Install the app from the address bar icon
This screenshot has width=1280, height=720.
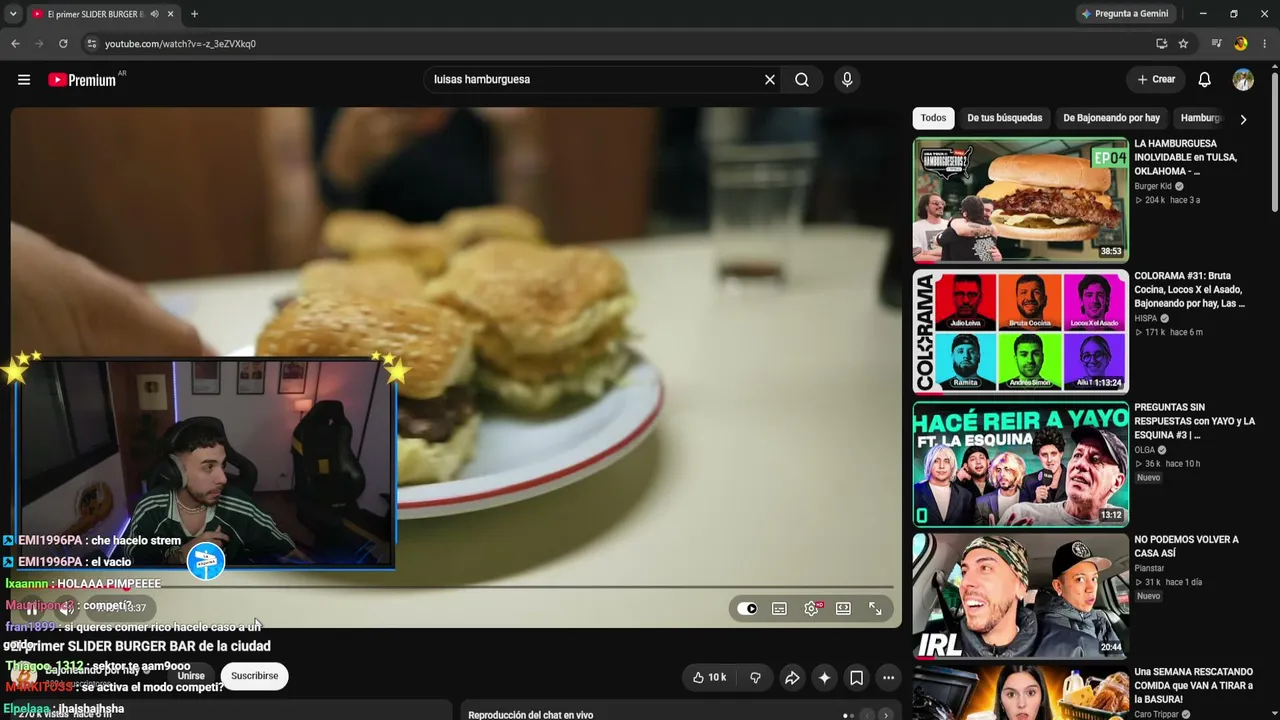pos(1161,44)
